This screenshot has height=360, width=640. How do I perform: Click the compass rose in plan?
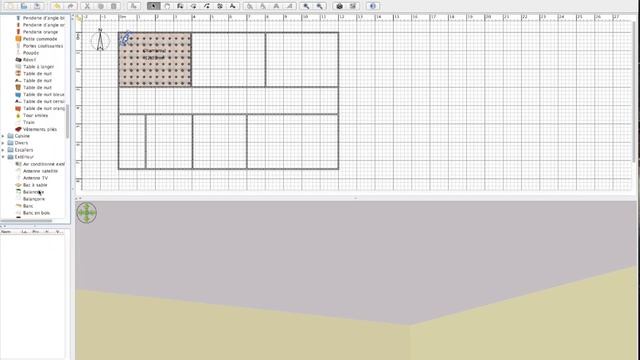coord(100,40)
